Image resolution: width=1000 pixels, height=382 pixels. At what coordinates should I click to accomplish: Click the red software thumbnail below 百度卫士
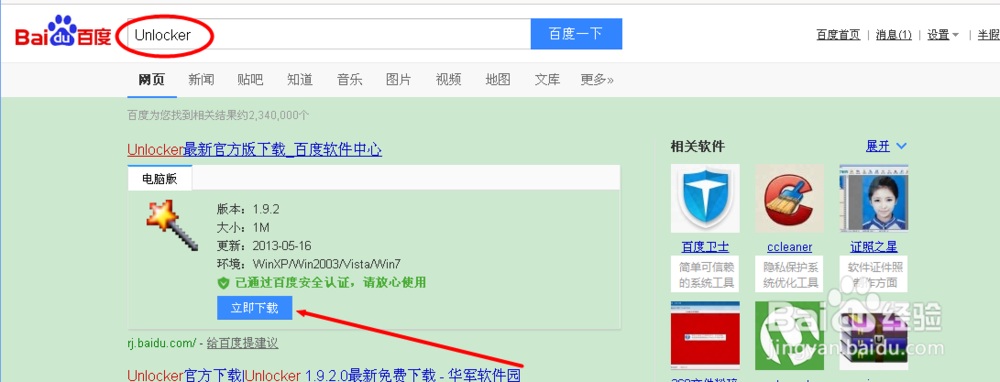coord(705,336)
